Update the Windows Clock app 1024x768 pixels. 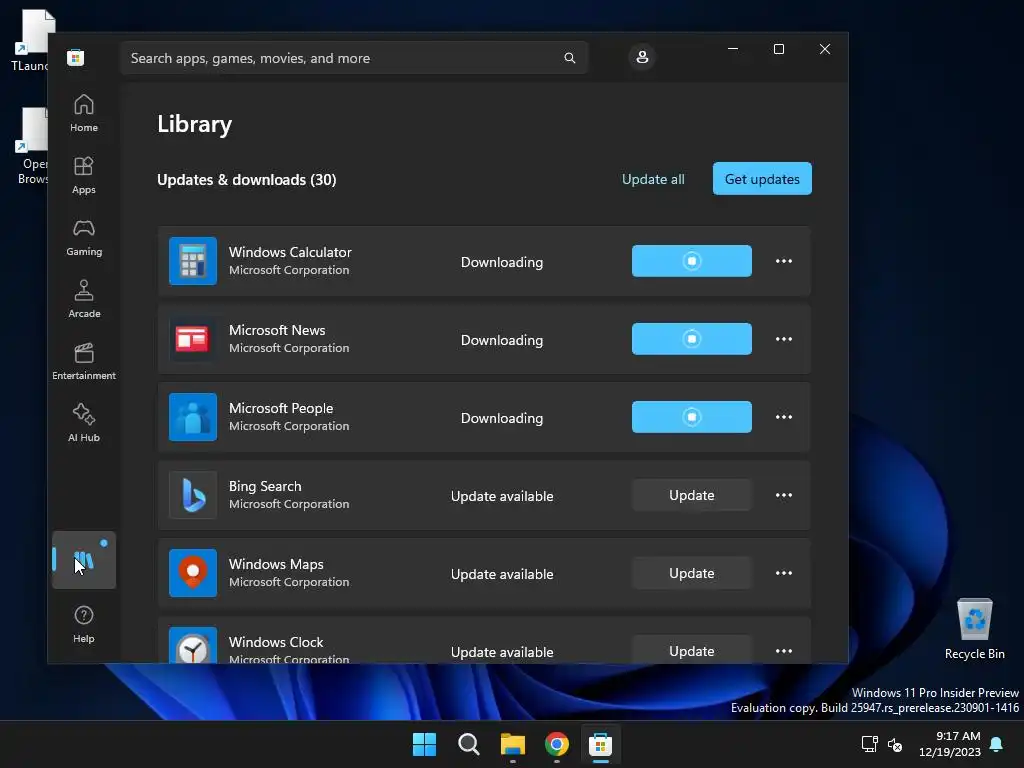[692, 650]
